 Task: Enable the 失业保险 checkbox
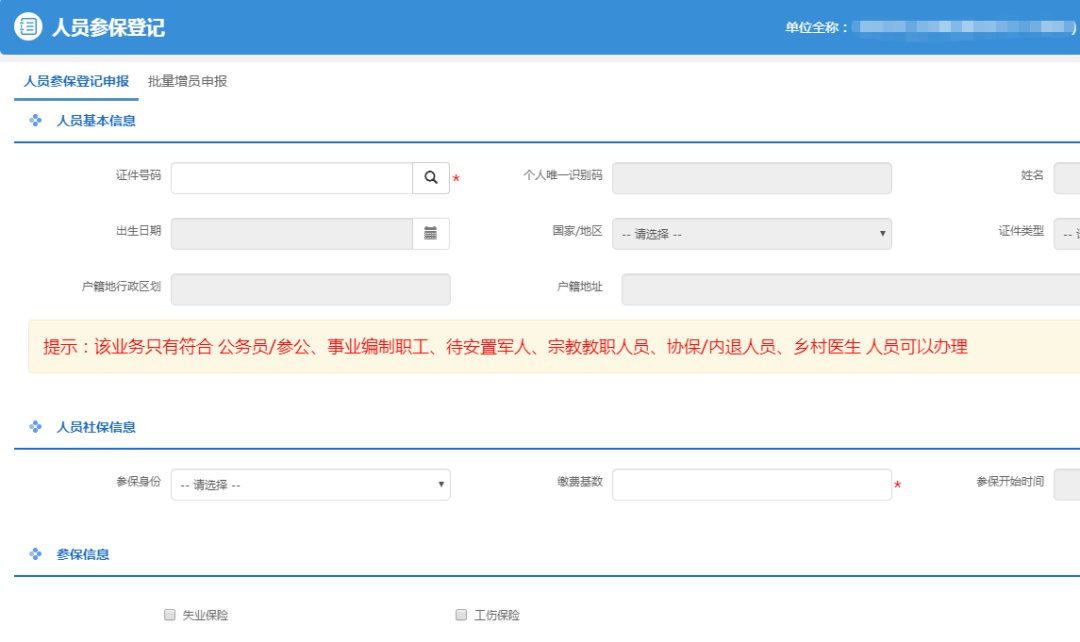pos(169,615)
